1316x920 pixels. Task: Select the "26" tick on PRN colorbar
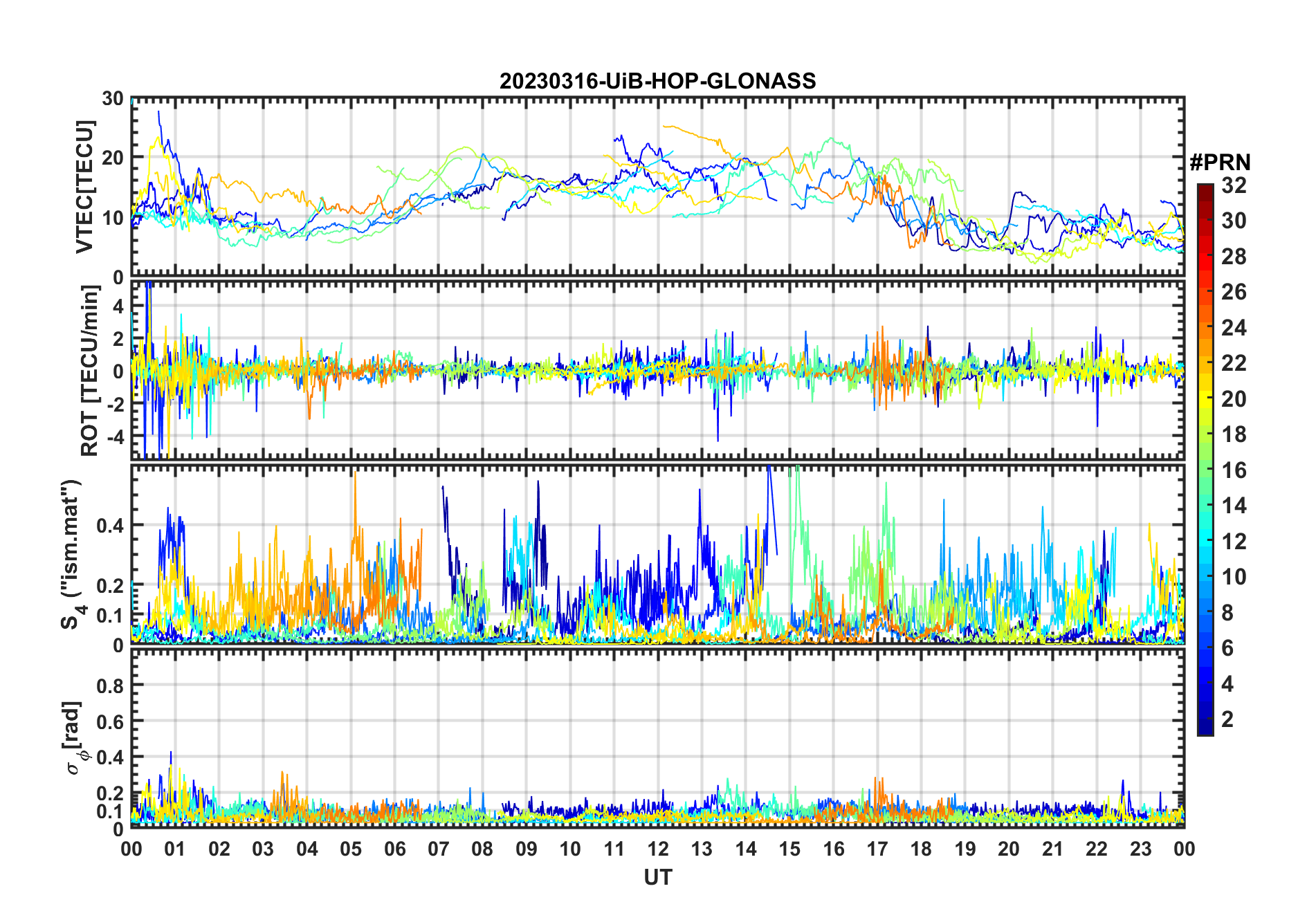coord(1234,292)
